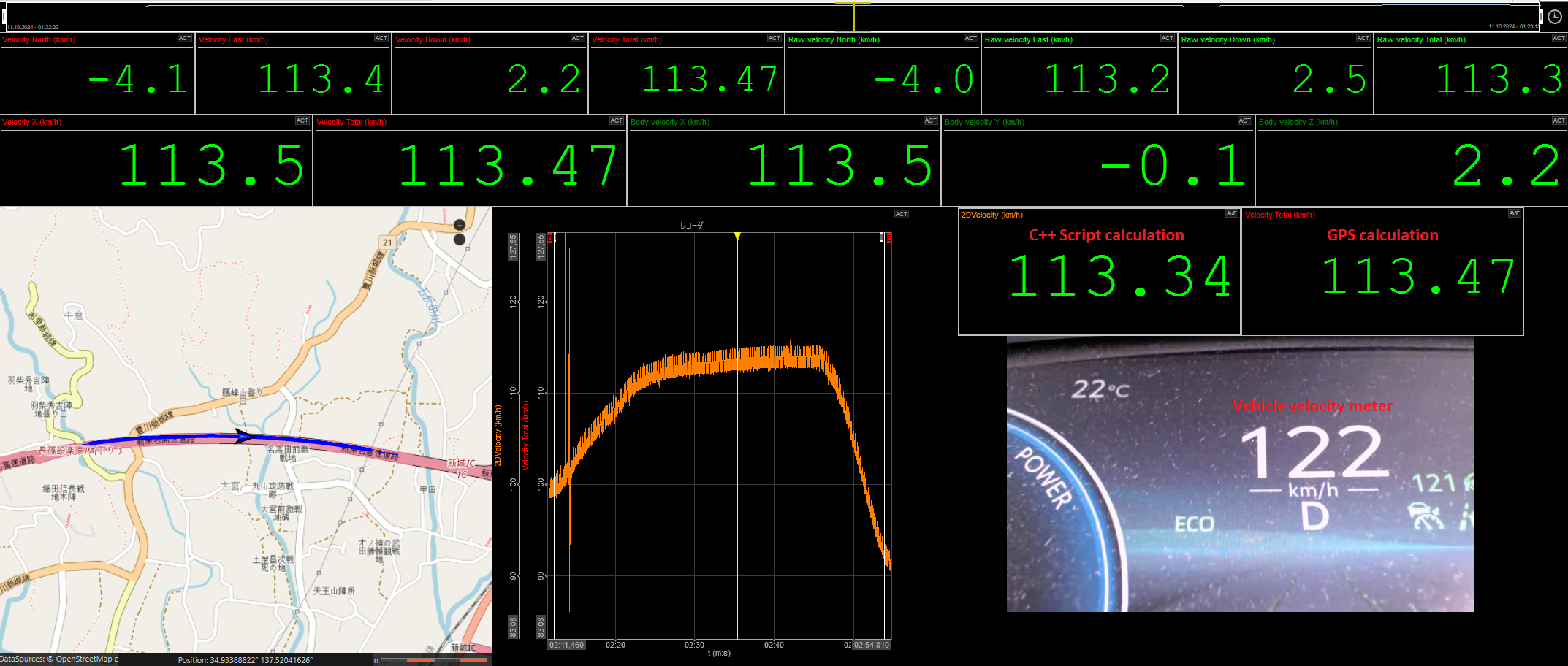Viewport: 1568px width, 666px height.
Task: Select the speedometer video frame
Action: (1240, 474)
